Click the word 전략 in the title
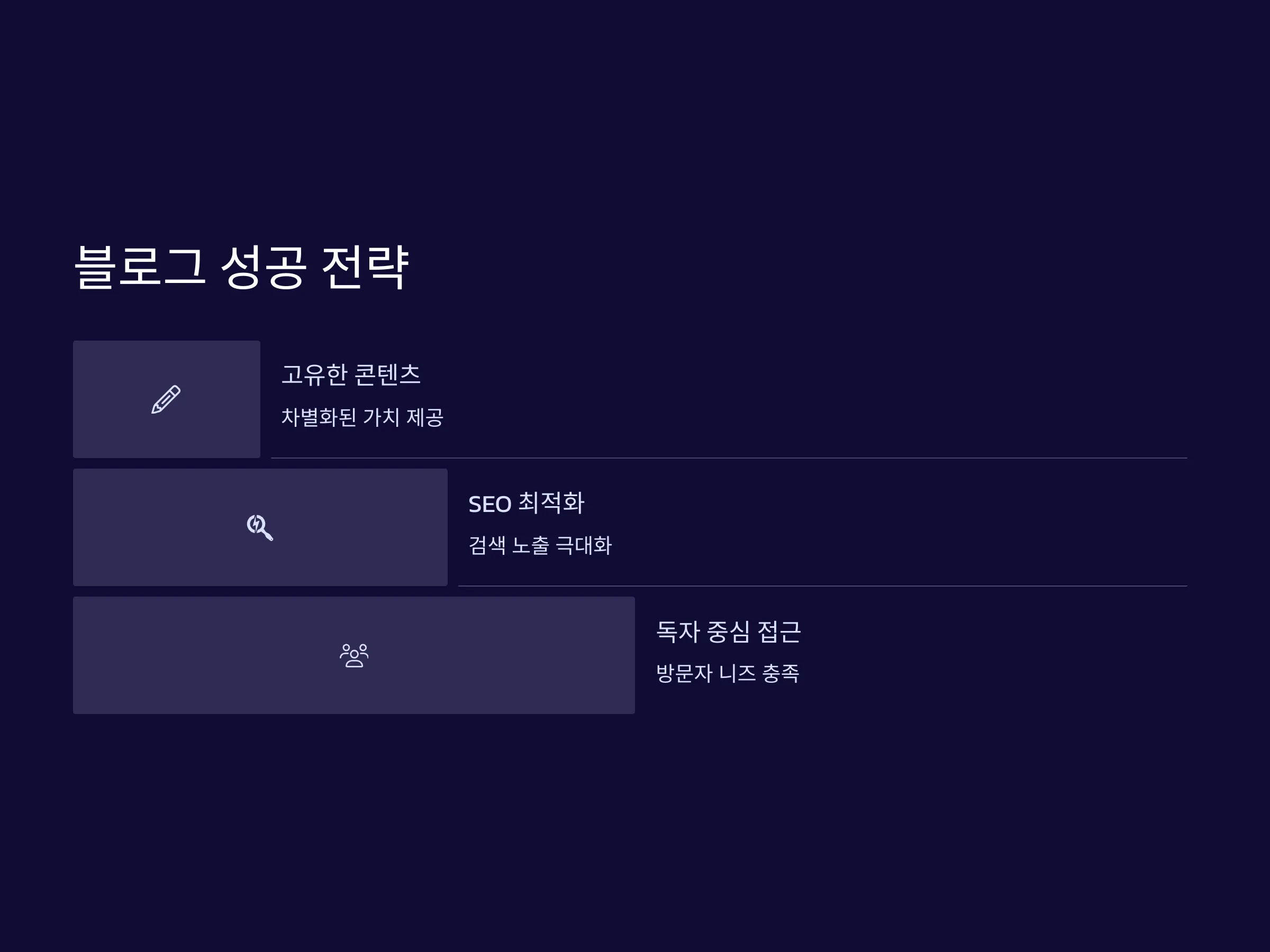The image size is (1270, 952). [x=365, y=267]
